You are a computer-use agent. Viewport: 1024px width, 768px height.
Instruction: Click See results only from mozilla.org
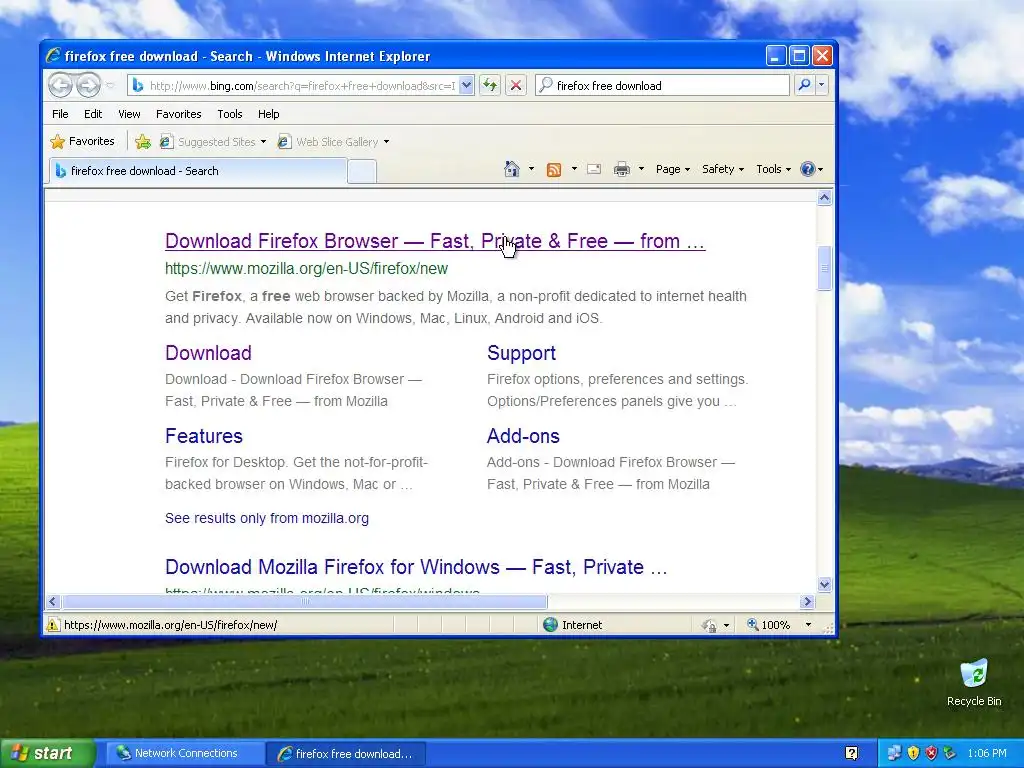(x=266, y=518)
